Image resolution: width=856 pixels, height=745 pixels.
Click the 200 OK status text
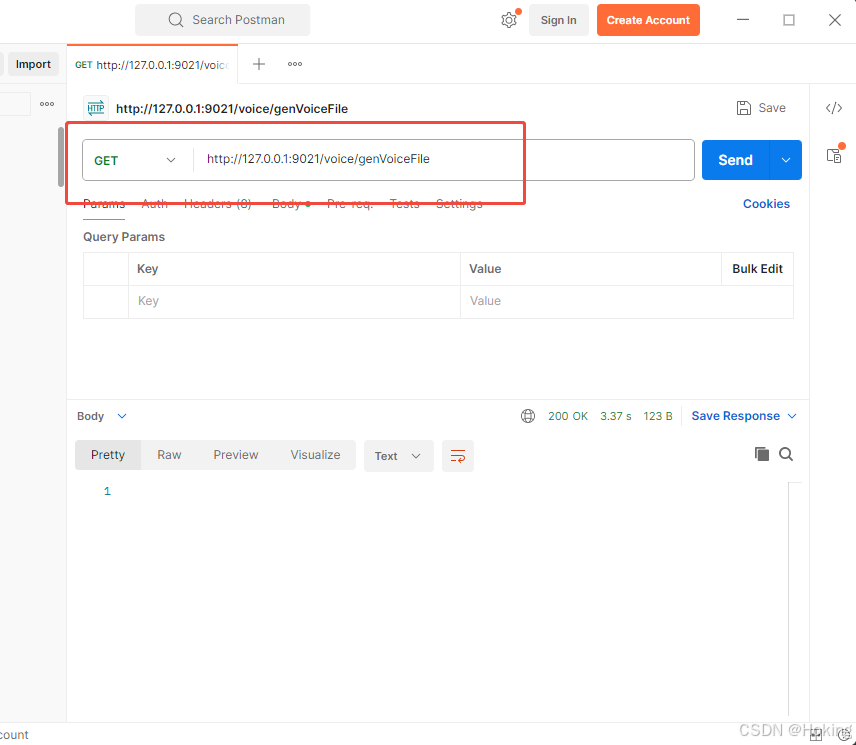click(568, 416)
